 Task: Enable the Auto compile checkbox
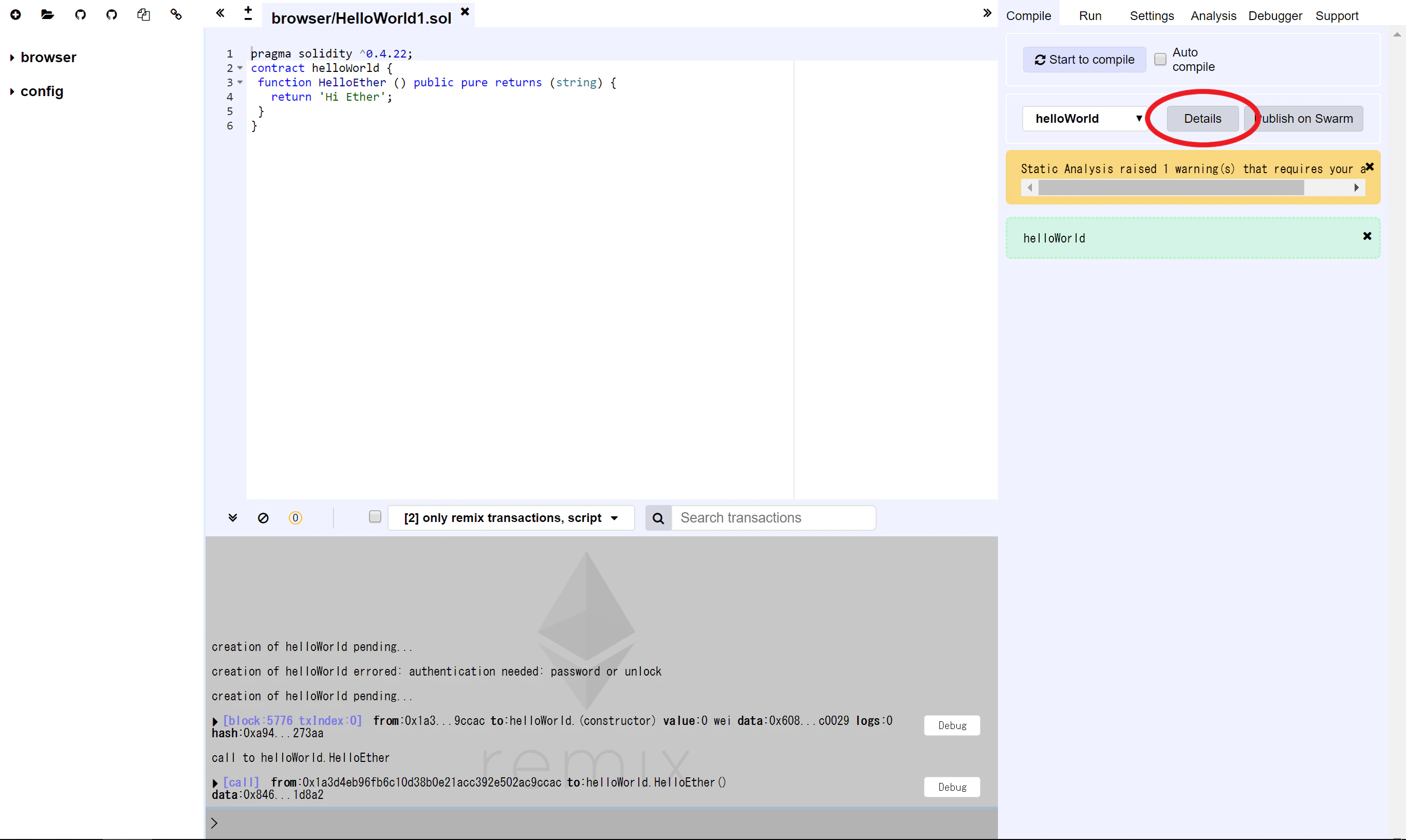pyautogui.click(x=1160, y=59)
